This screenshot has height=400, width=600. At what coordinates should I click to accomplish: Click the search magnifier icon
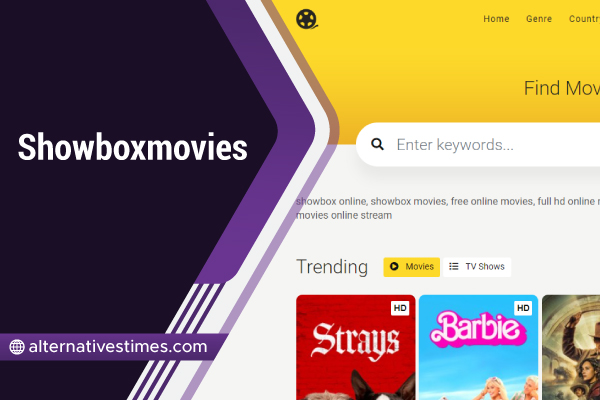click(x=377, y=144)
